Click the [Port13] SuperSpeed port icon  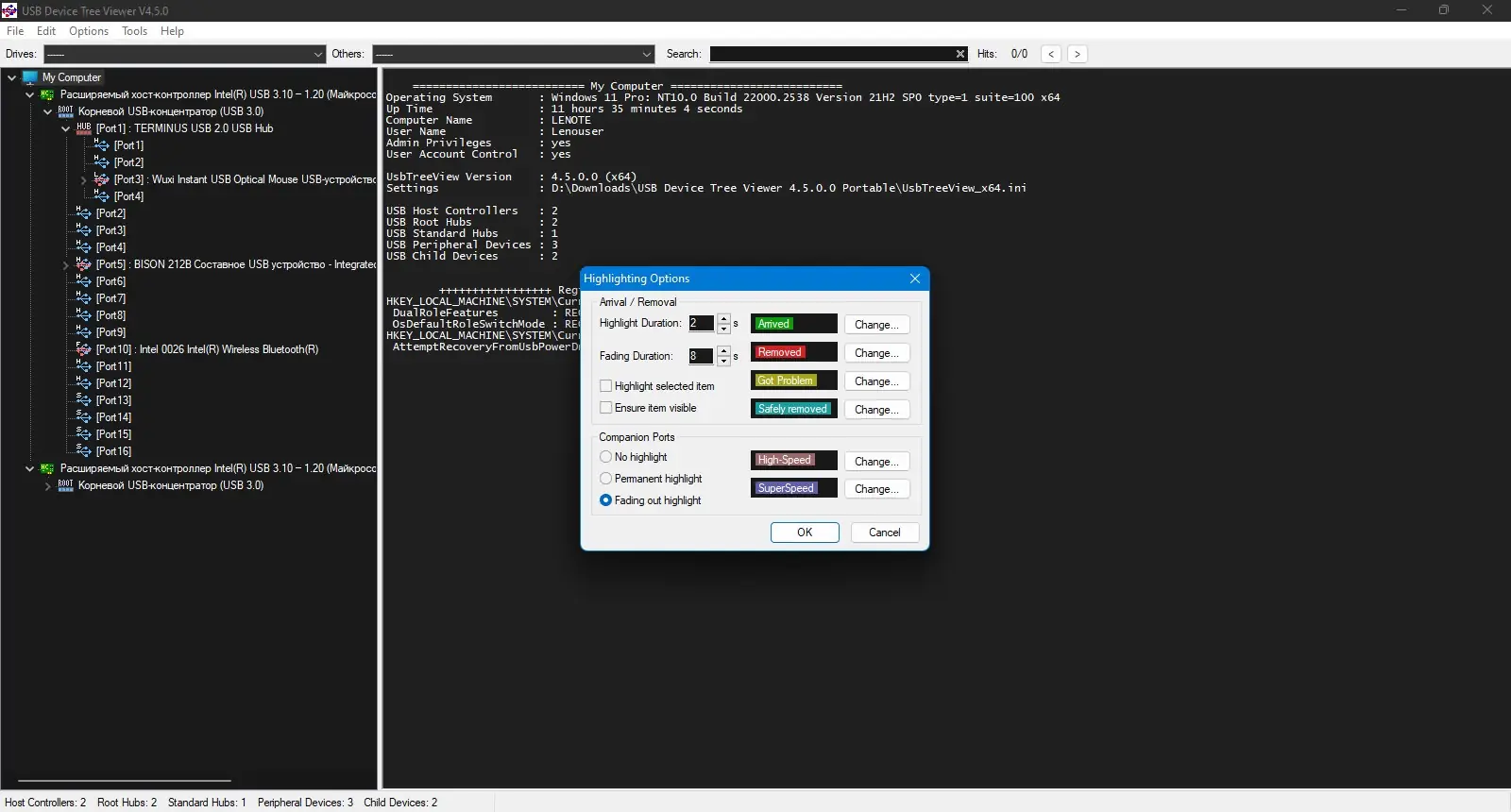point(84,400)
